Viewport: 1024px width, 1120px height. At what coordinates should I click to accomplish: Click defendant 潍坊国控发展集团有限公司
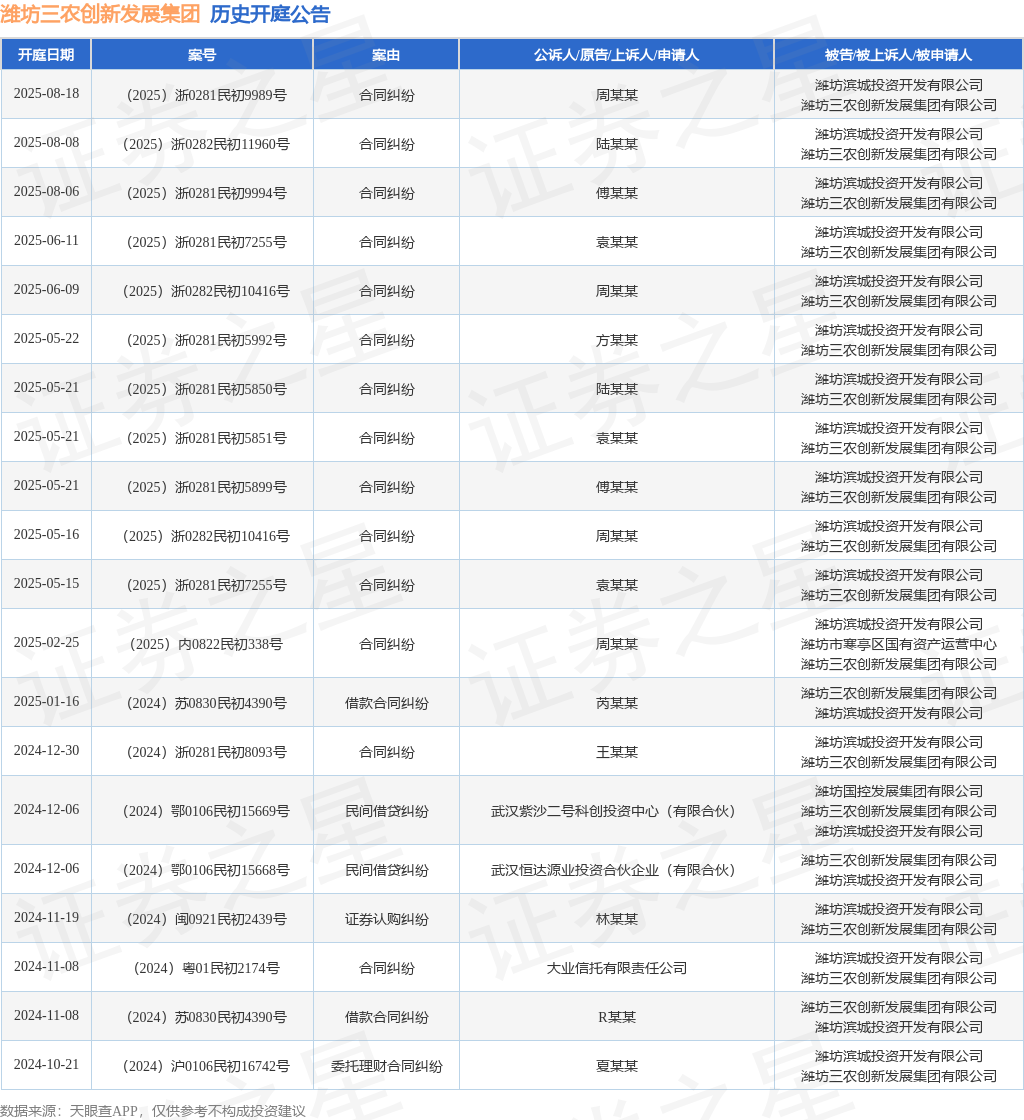pyautogui.click(x=898, y=791)
